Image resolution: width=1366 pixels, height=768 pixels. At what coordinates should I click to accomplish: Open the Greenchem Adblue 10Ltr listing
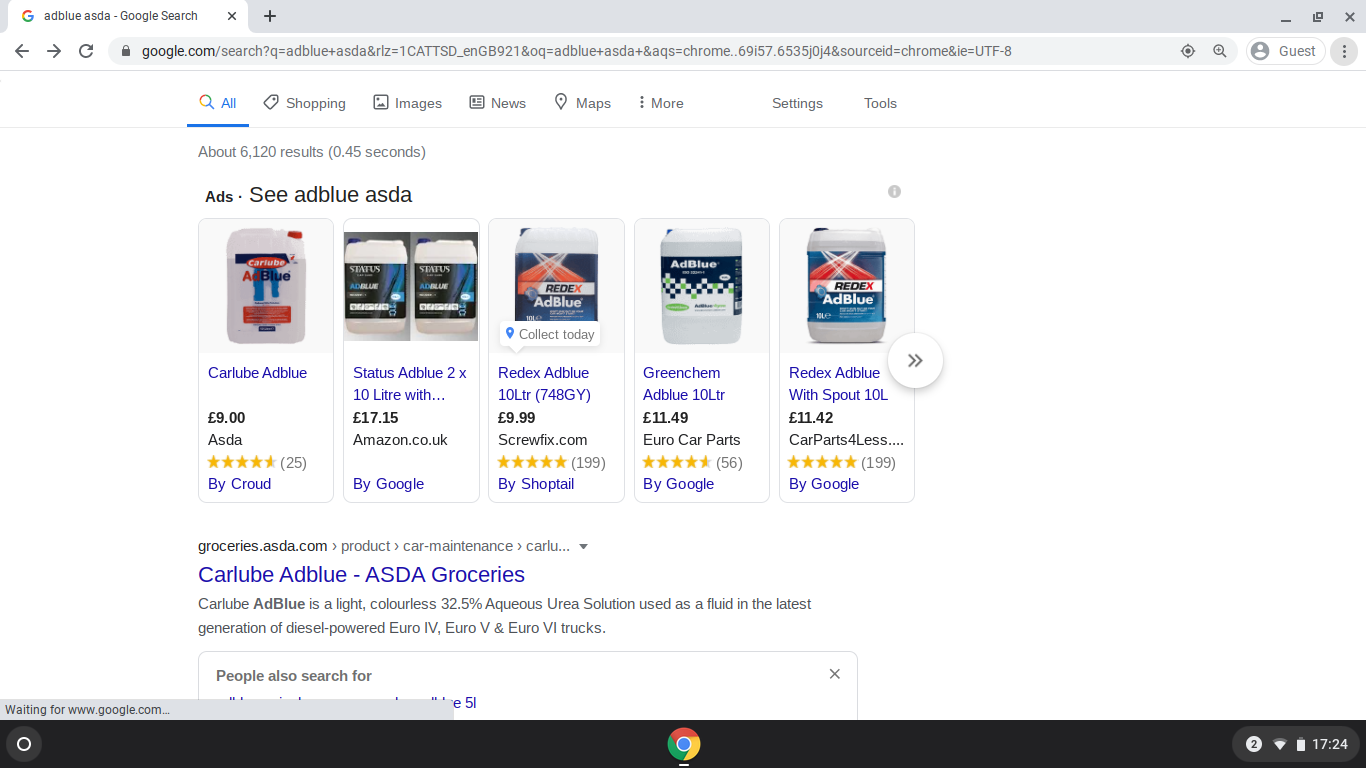coord(684,383)
